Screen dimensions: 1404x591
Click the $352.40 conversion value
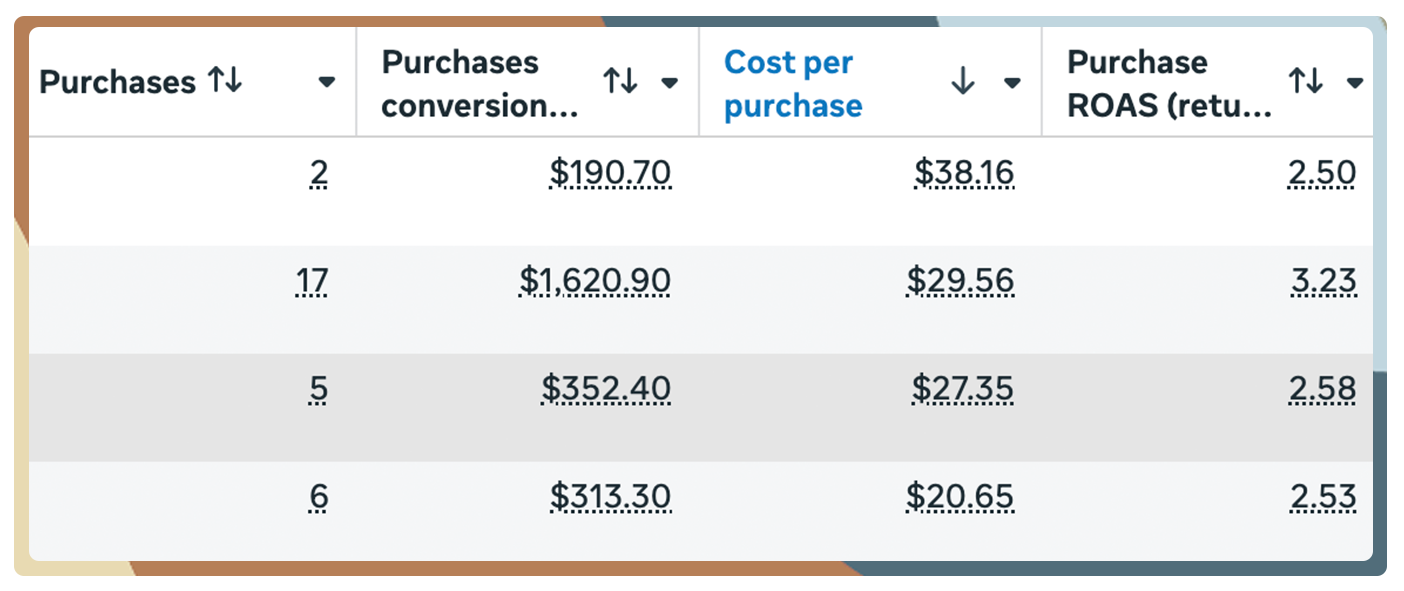[x=605, y=389]
